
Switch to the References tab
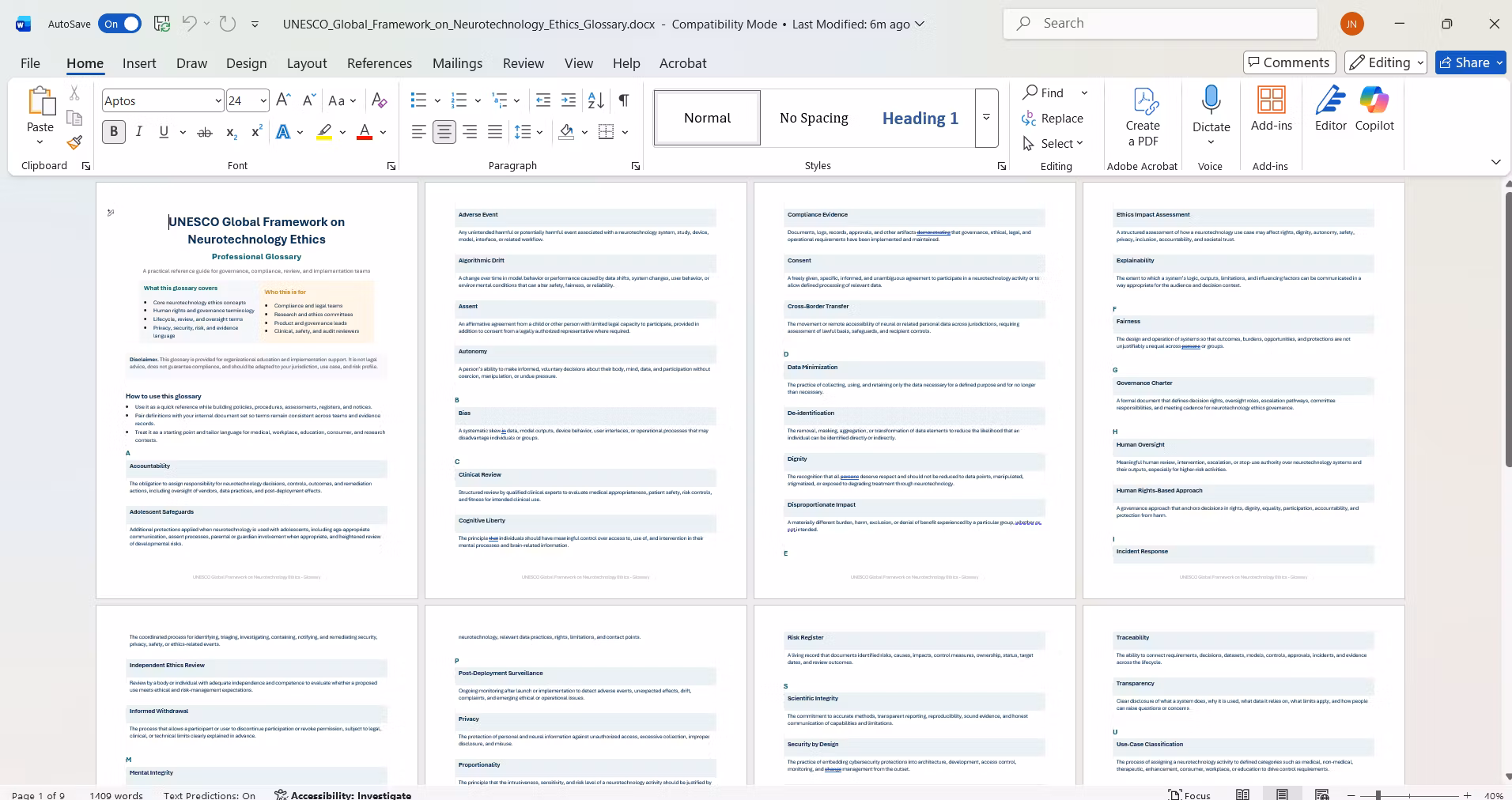[x=380, y=63]
